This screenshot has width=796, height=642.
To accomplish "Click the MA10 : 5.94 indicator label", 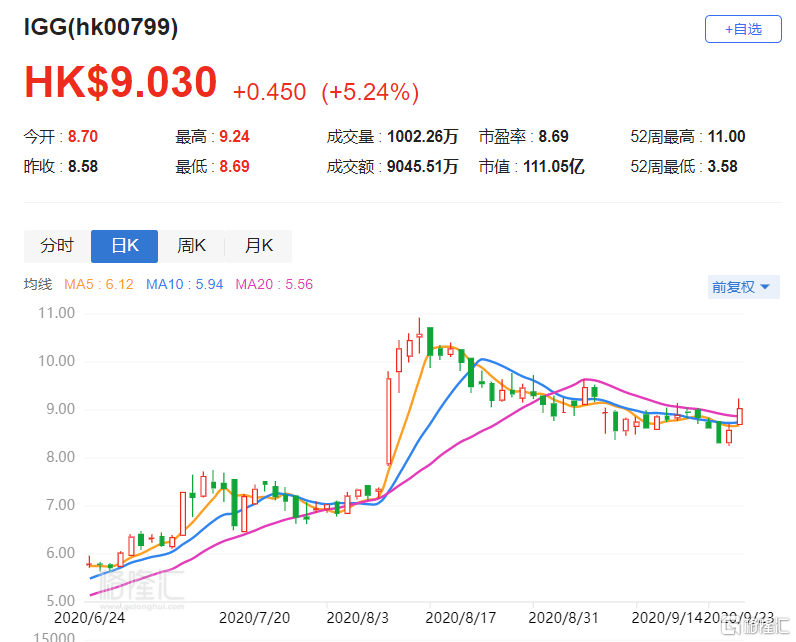I will 184,284.
